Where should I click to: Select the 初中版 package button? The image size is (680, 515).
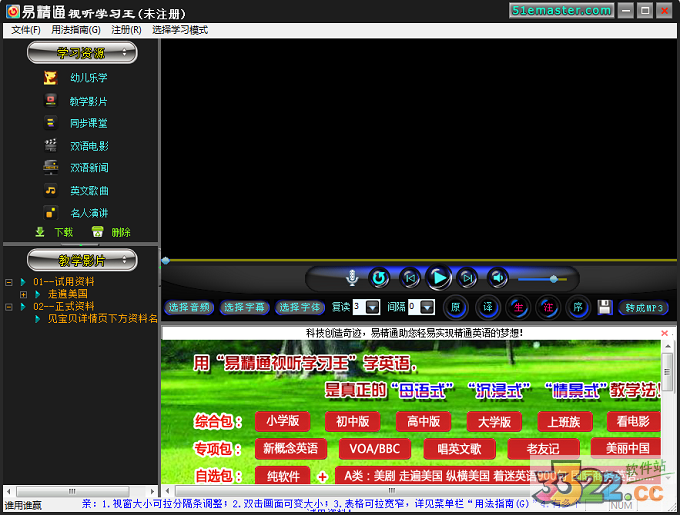pyautogui.click(x=353, y=421)
